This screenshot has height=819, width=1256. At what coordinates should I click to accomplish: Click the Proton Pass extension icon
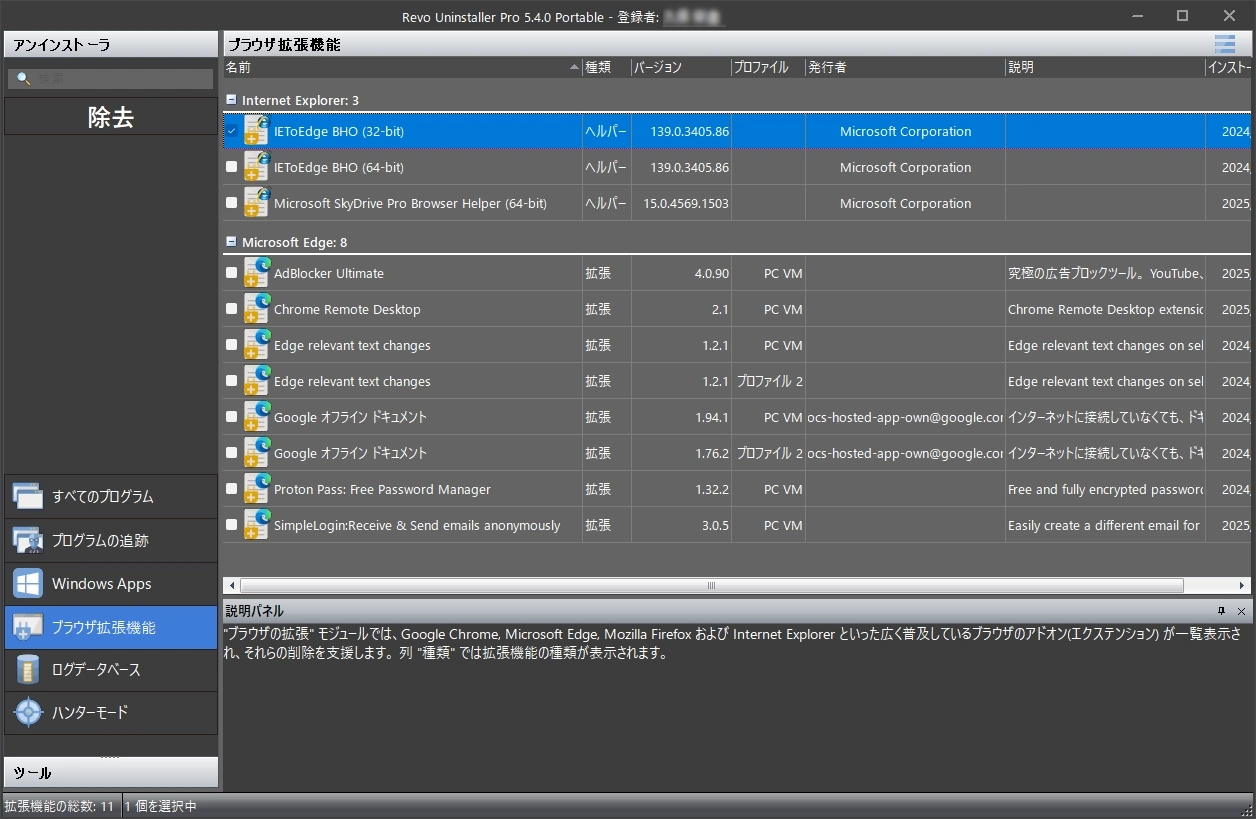(257, 489)
